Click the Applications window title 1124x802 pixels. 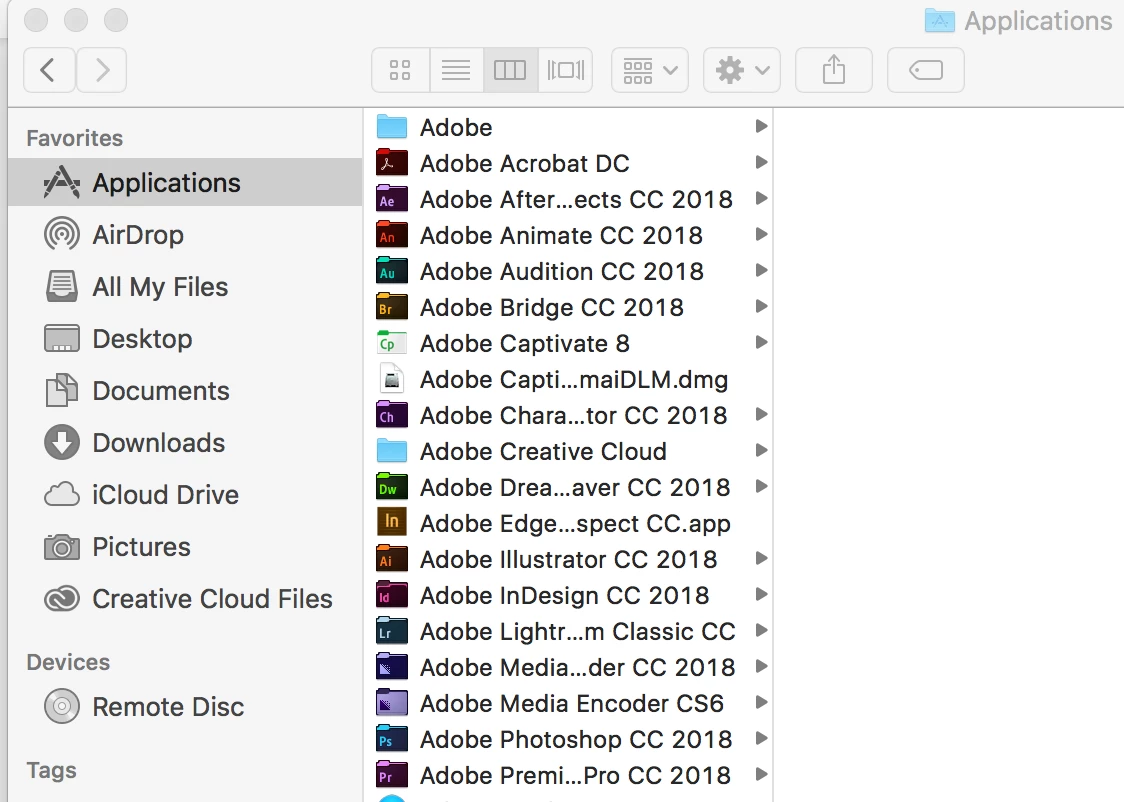tap(1038, 21)
